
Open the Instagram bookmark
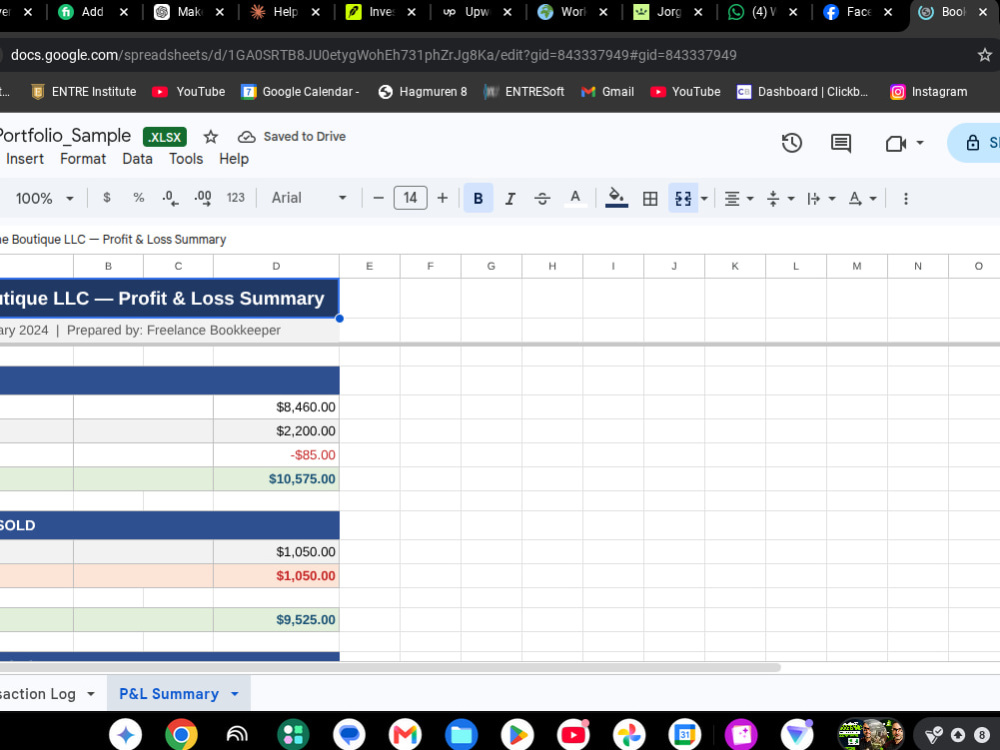coord(929,92)
